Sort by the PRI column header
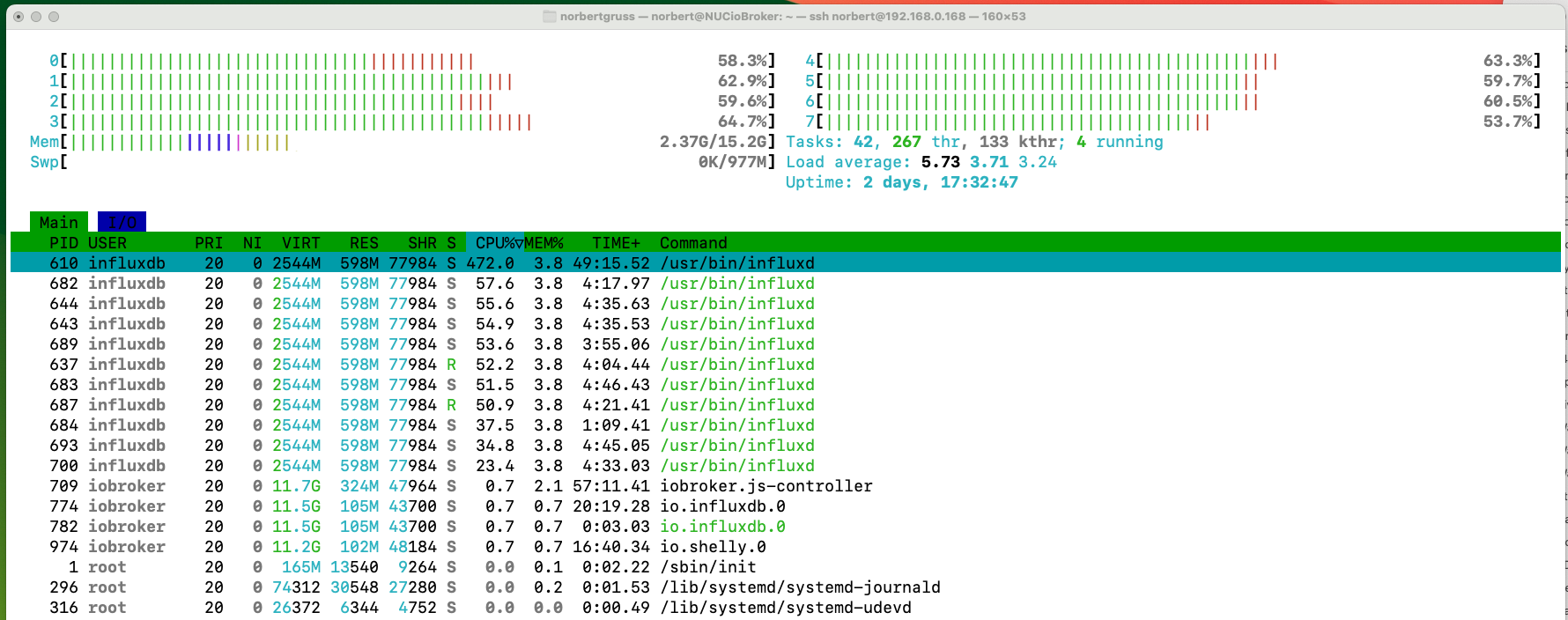This screenshot has height=620, width=1568. pos(209,243)
